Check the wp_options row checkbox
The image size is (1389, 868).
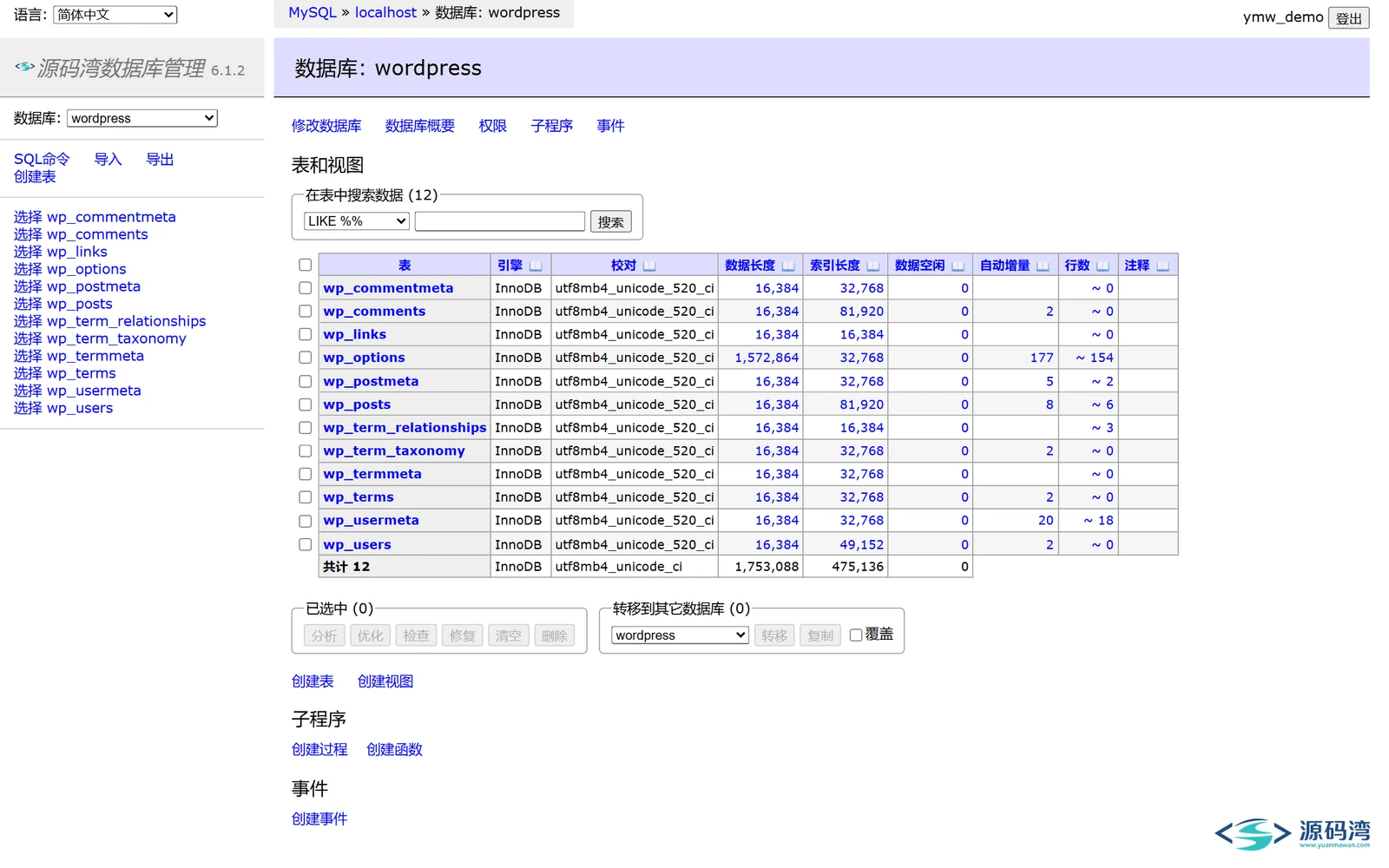(x=305, y=357)
